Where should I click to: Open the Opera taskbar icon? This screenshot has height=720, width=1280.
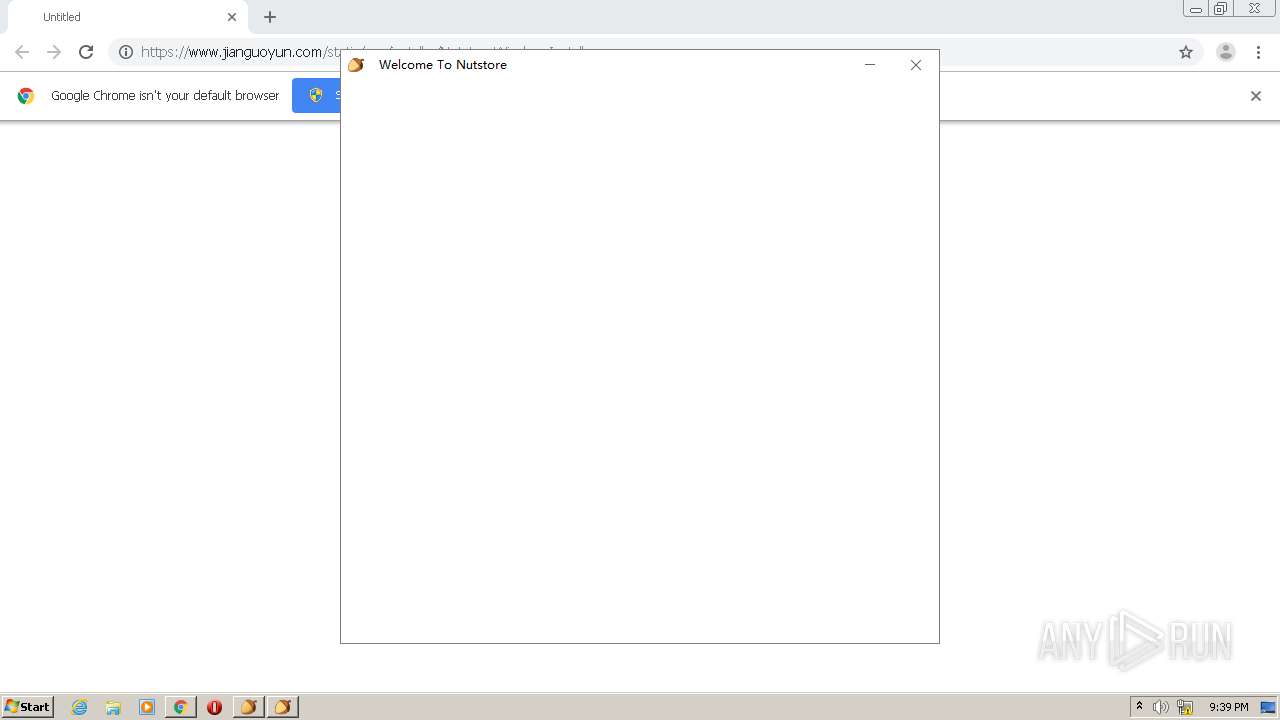tap(214, 707)
